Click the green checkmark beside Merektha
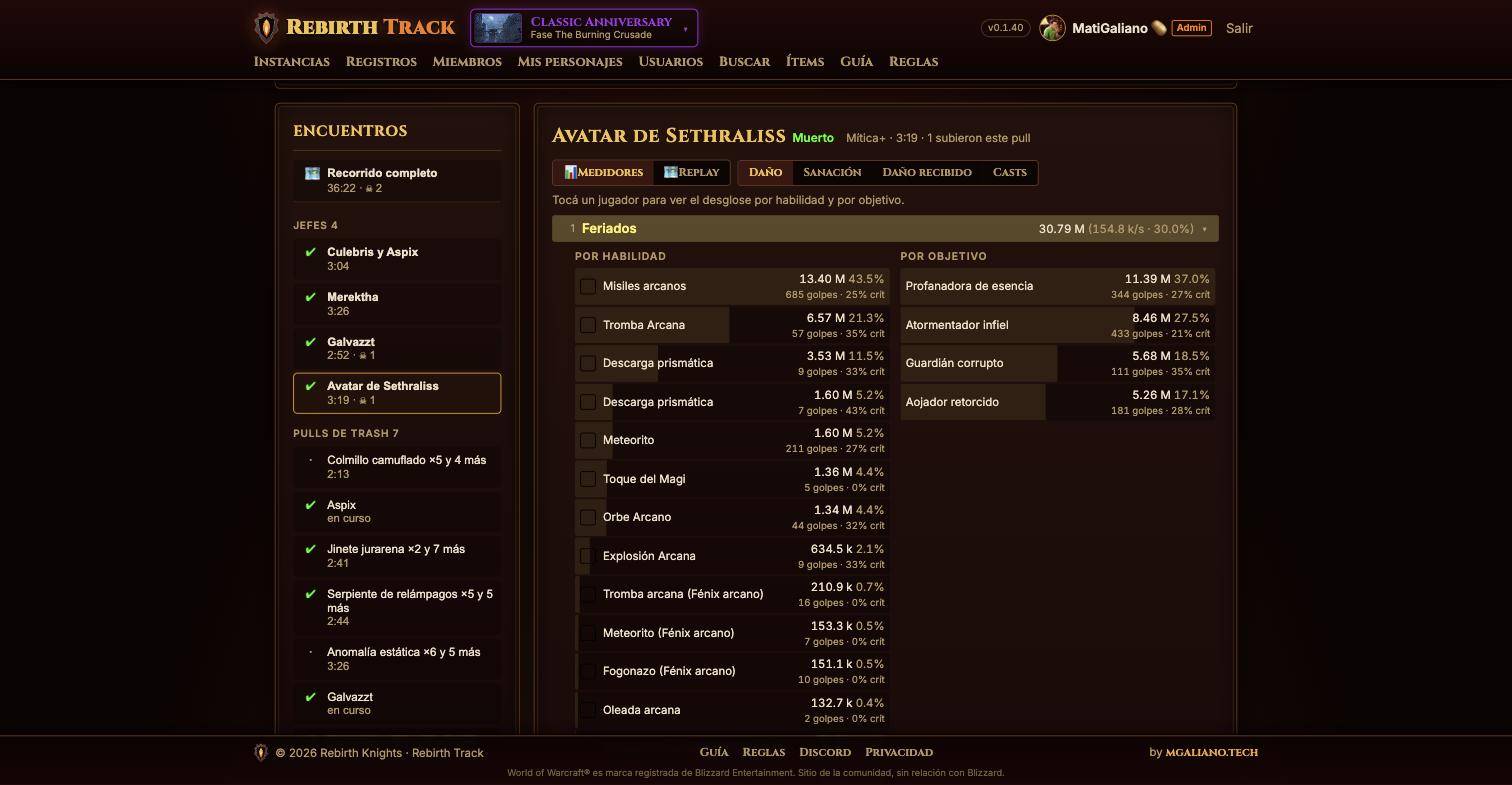Image resolution: width=1512 pixels, height=785 pixels. [x=311, y=298]
